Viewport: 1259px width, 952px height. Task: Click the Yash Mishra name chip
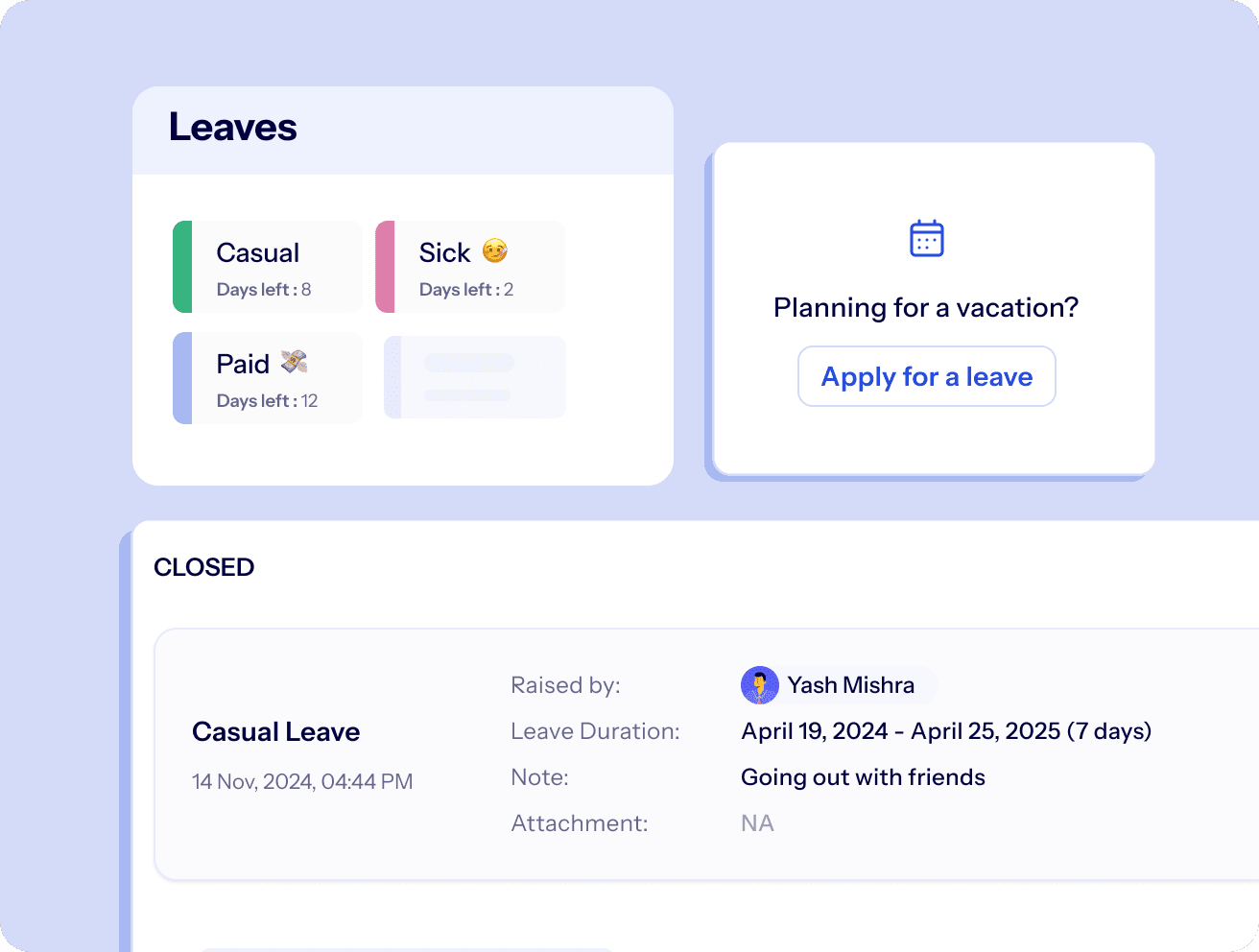(x=839, y=685)
